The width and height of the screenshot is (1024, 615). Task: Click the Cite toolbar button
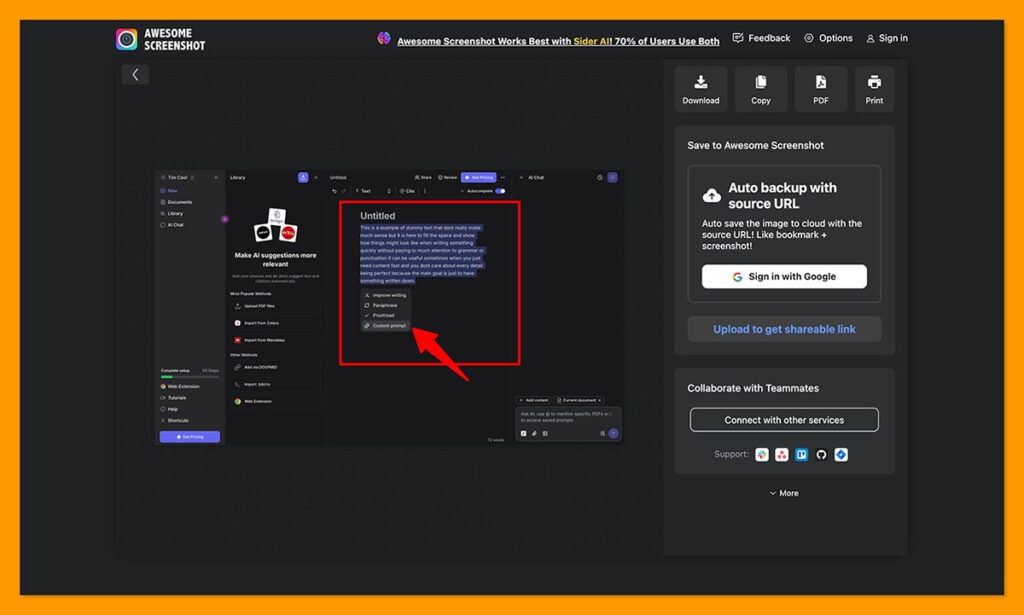click(x=407, y=191)
